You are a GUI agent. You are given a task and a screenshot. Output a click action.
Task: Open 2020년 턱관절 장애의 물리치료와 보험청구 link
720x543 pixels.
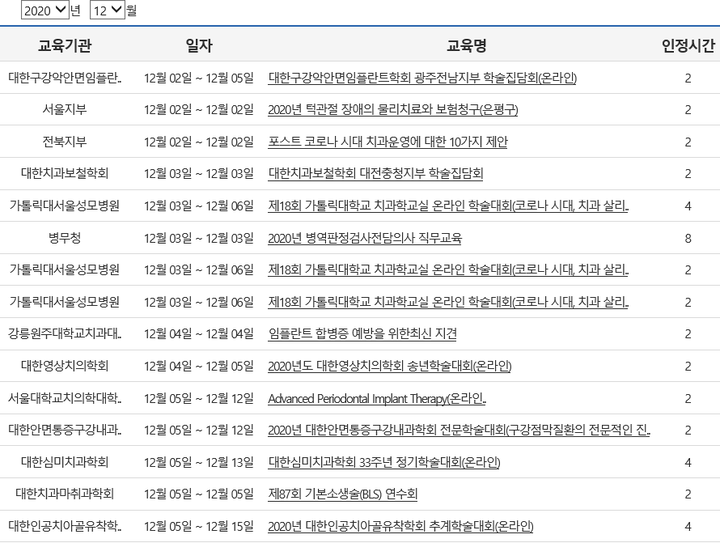393,110
